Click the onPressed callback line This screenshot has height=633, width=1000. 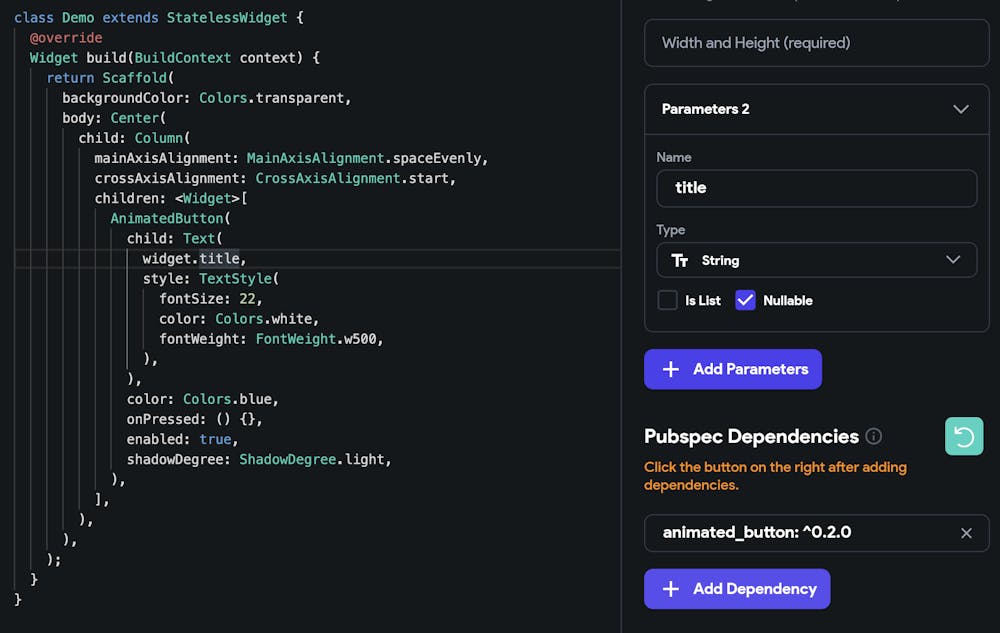[195, 419]
